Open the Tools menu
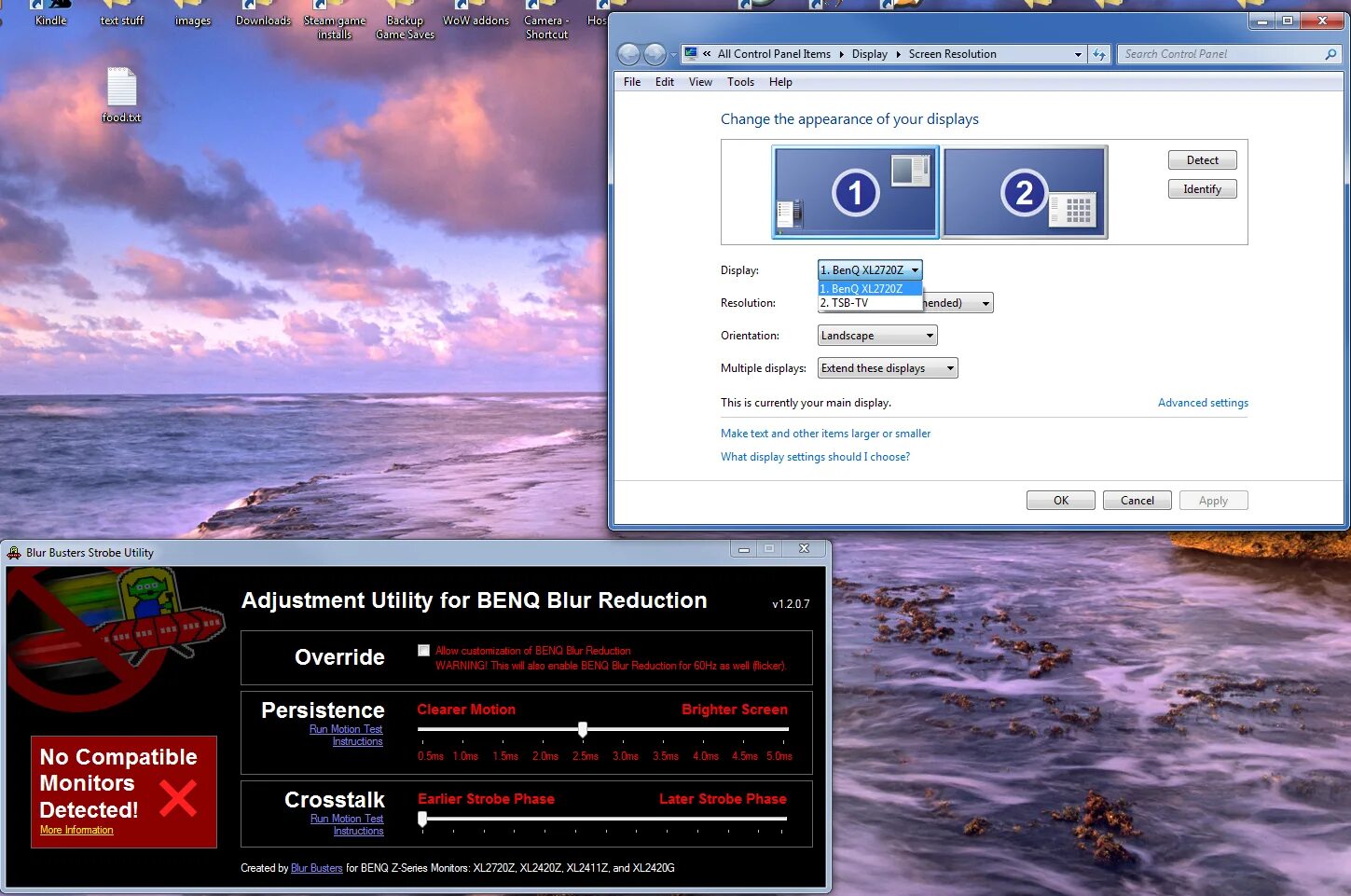1351x896 pixels. click(x=741, y=82)
